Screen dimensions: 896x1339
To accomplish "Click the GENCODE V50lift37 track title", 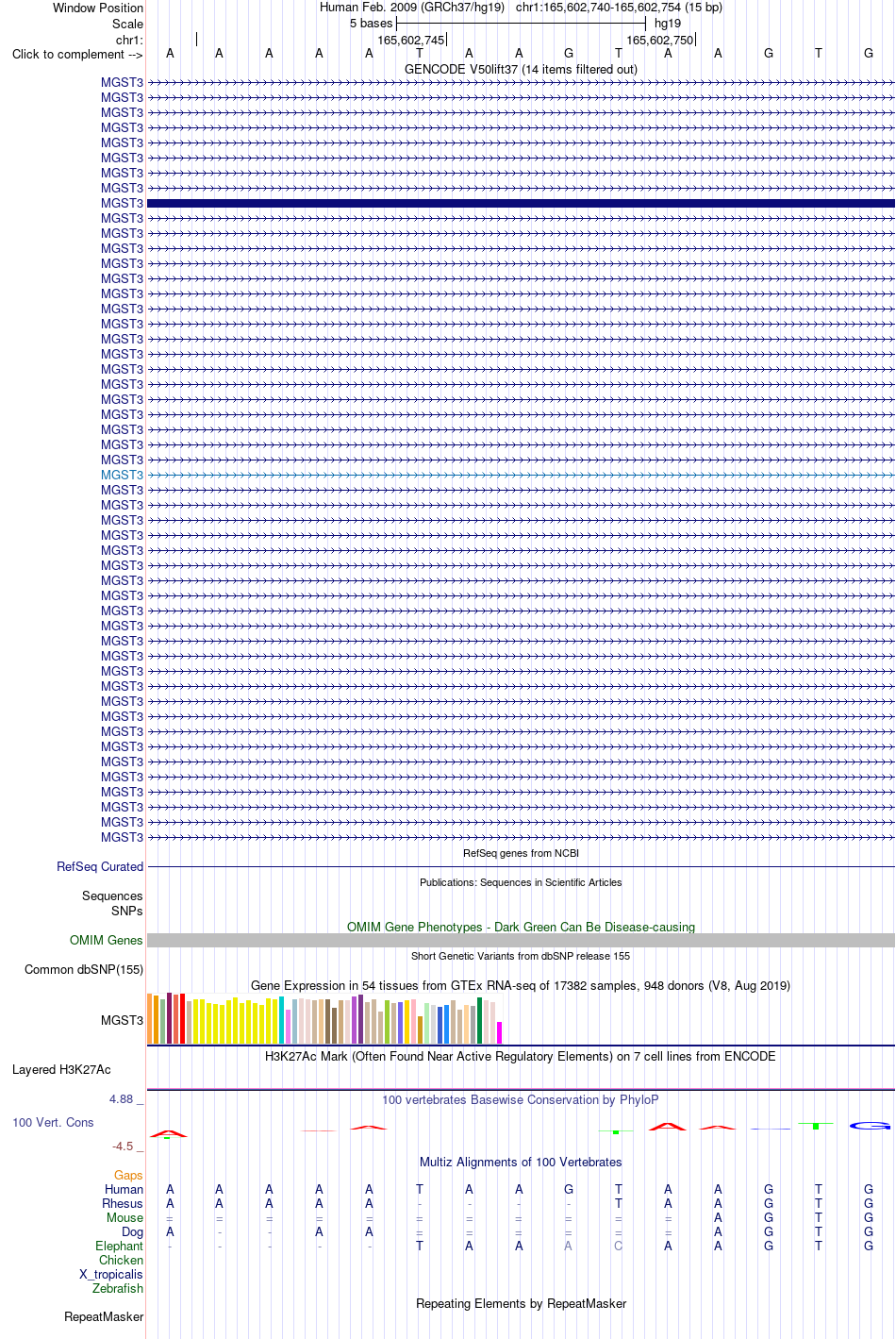I will 521,69.
